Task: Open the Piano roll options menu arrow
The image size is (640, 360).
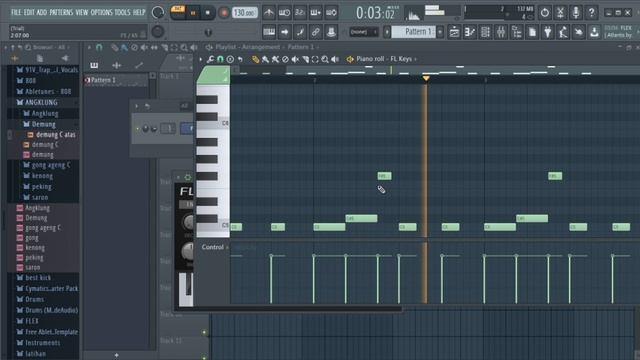Action: point(200,59)
